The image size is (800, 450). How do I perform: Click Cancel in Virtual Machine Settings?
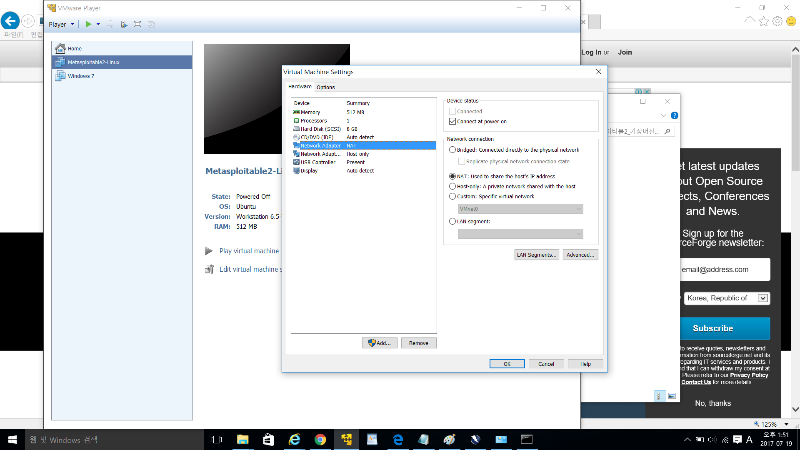pos(546,364)
